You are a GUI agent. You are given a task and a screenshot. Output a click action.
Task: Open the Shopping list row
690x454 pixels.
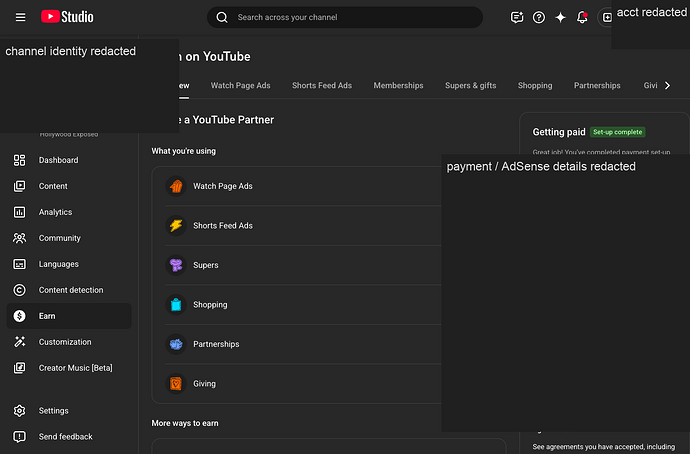click(x=303, y=304)
